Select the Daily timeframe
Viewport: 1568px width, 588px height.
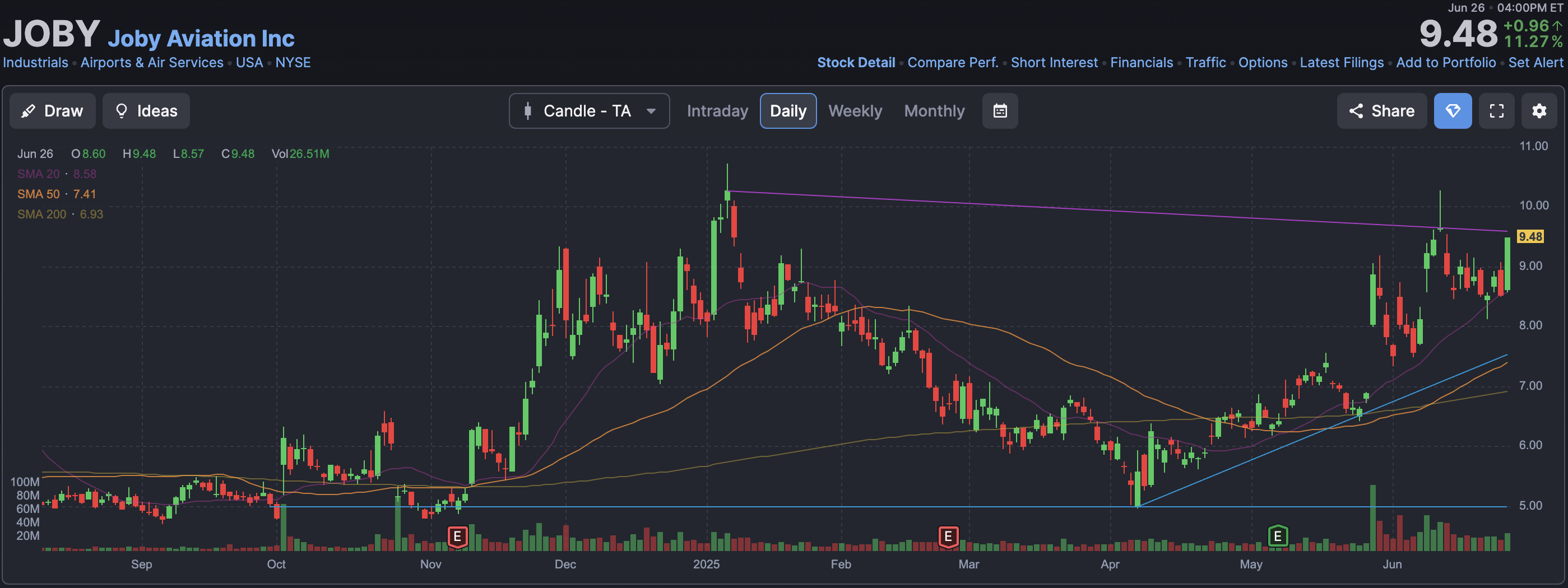(x=788, y=111)
